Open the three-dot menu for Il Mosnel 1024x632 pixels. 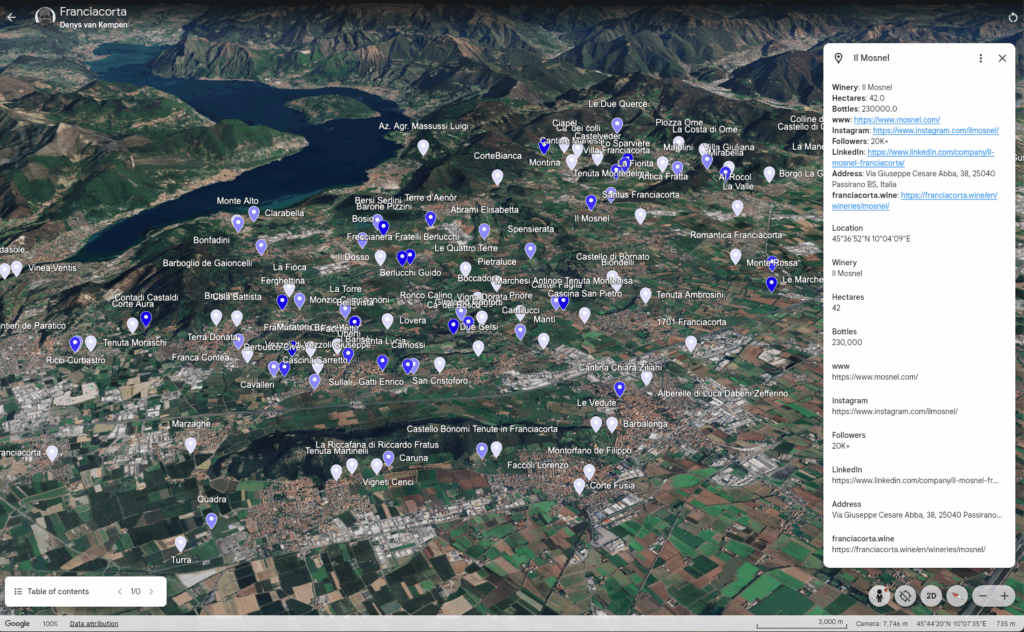point(980,58)
